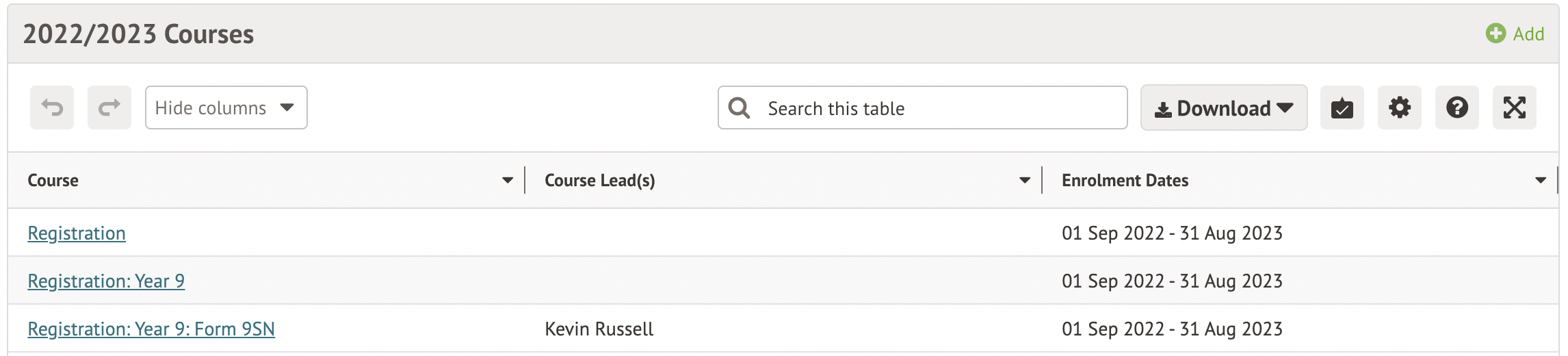Sort by the Course column header
The image size is (1568, 356).
[53, 181]
